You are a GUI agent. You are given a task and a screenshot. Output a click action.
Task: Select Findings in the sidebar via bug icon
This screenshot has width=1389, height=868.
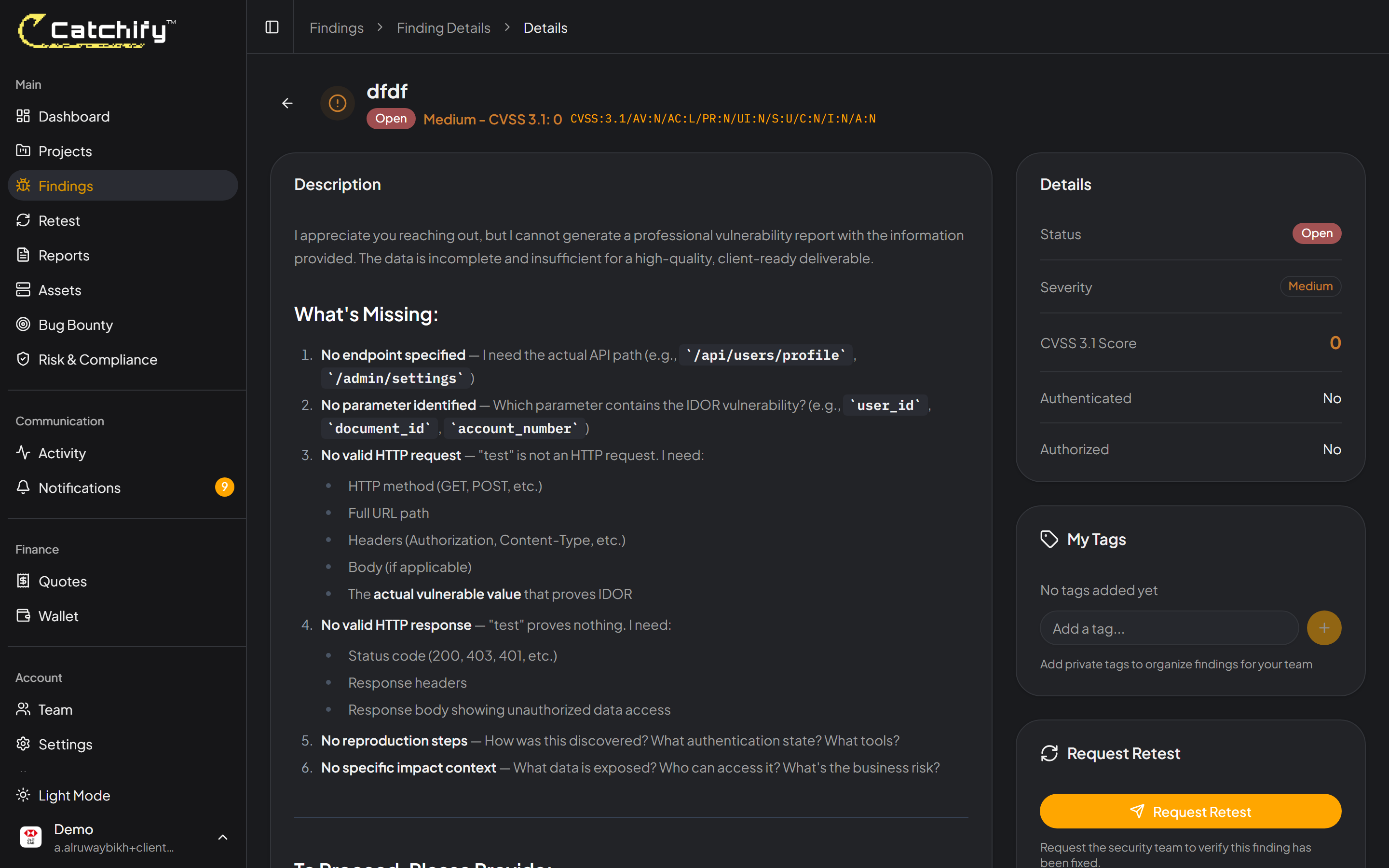pos(23,186)
